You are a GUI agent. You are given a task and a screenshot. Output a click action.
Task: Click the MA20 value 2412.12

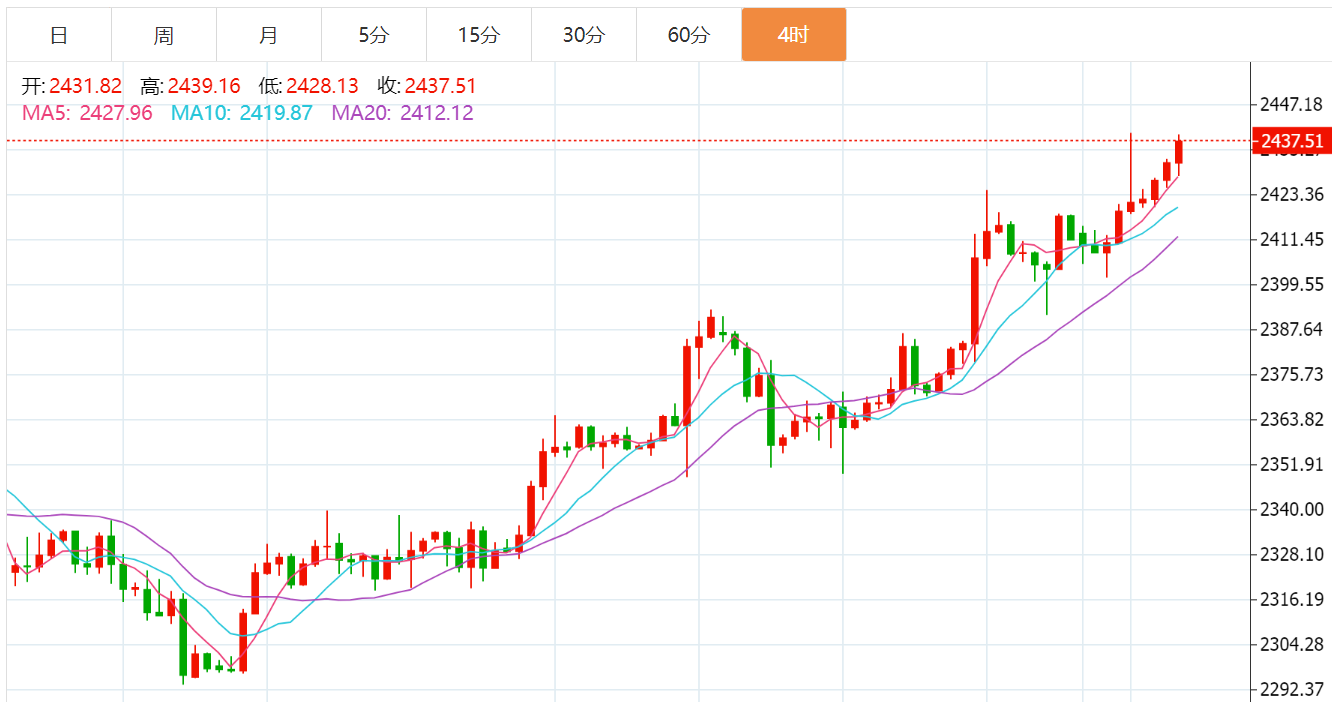point(437,113)
